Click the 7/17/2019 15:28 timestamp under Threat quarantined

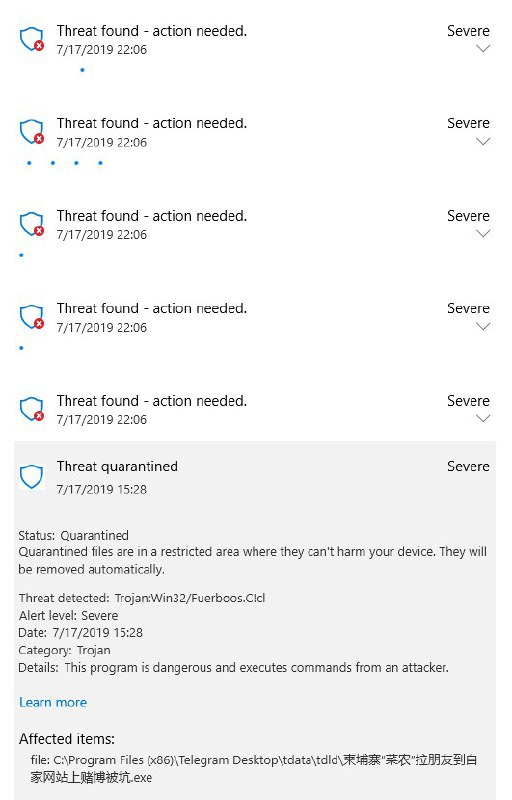pyautogui.click(x=101, y=489)
